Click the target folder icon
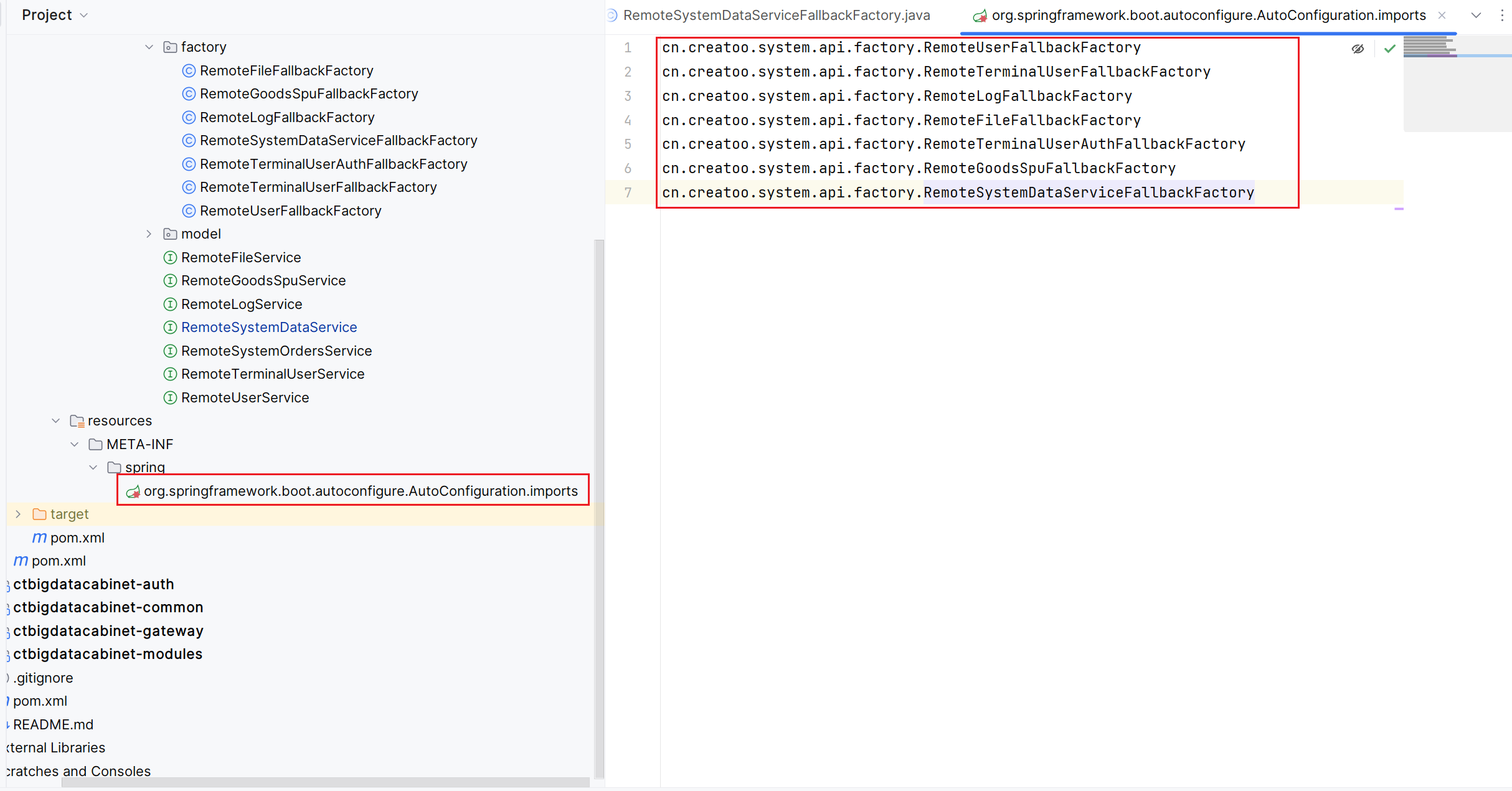The width and height of the screenshot is (1512, 791). click(39, 514)
